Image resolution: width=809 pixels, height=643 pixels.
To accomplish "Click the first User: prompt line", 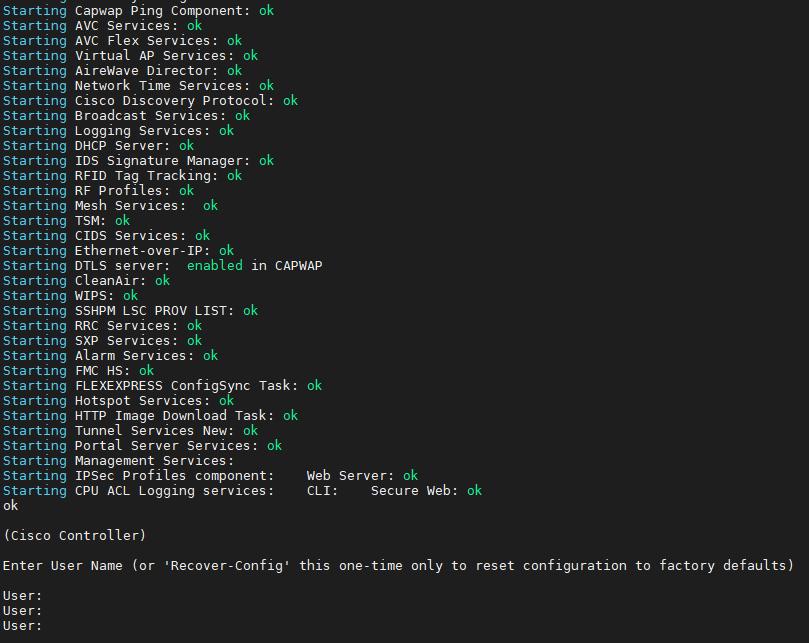I will coord(22,596).
